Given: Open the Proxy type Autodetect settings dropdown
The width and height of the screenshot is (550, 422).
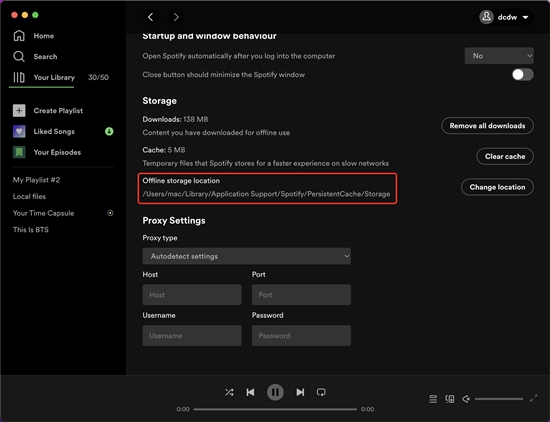Looking at the screenshot, I should 246,256.
